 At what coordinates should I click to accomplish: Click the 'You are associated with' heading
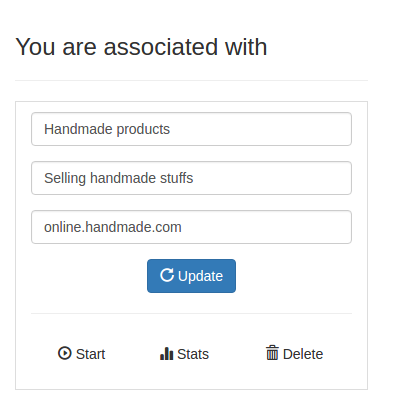141,47
